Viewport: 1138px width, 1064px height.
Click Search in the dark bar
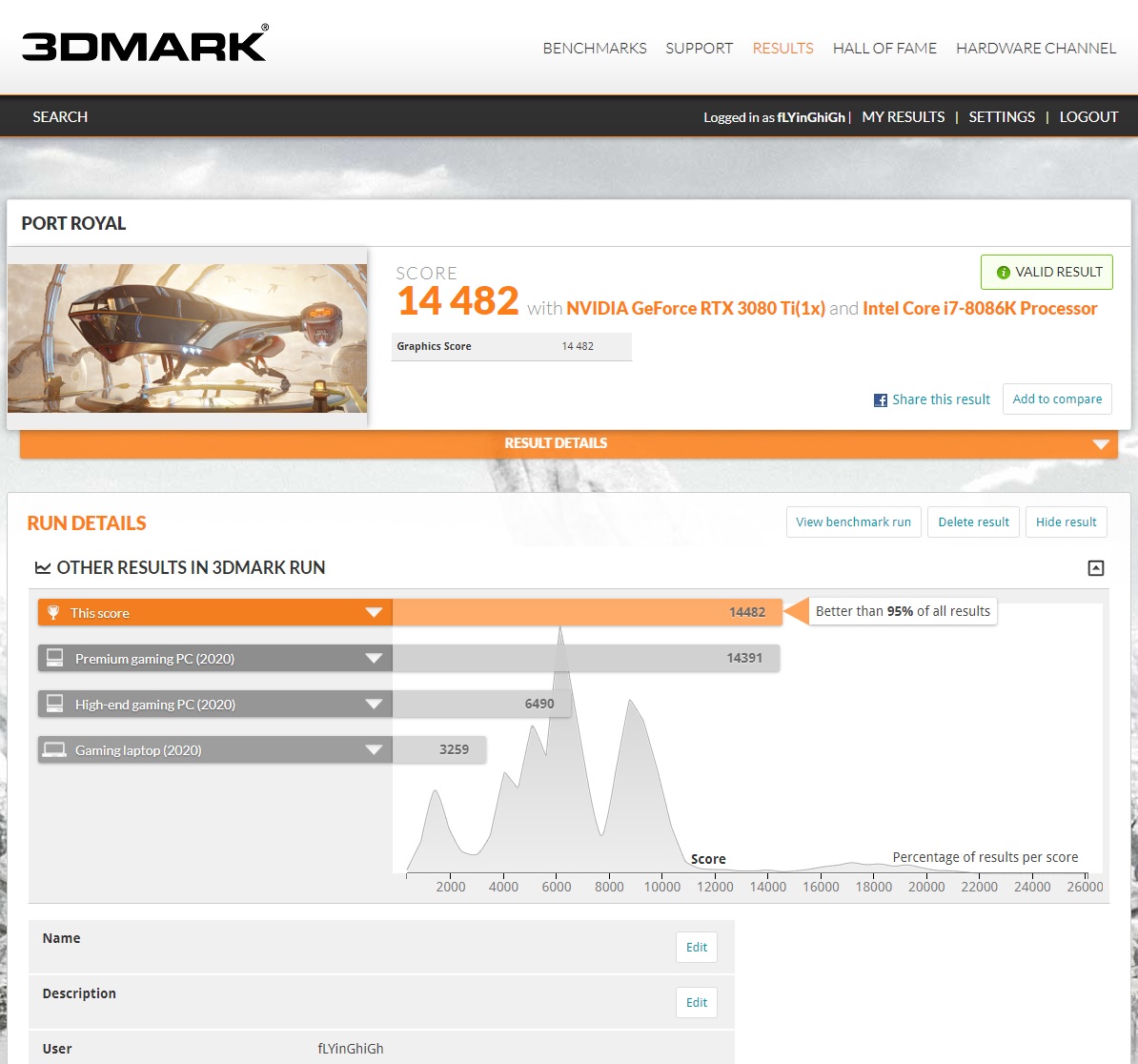[60, 117]
